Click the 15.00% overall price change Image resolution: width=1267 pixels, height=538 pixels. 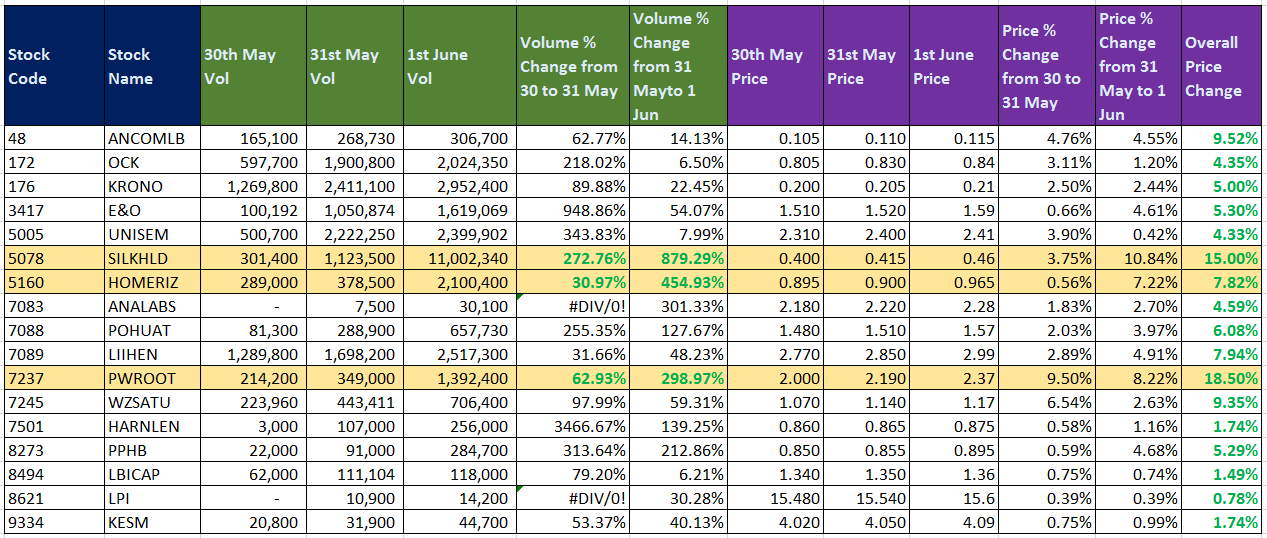(x=1222, y=258)
